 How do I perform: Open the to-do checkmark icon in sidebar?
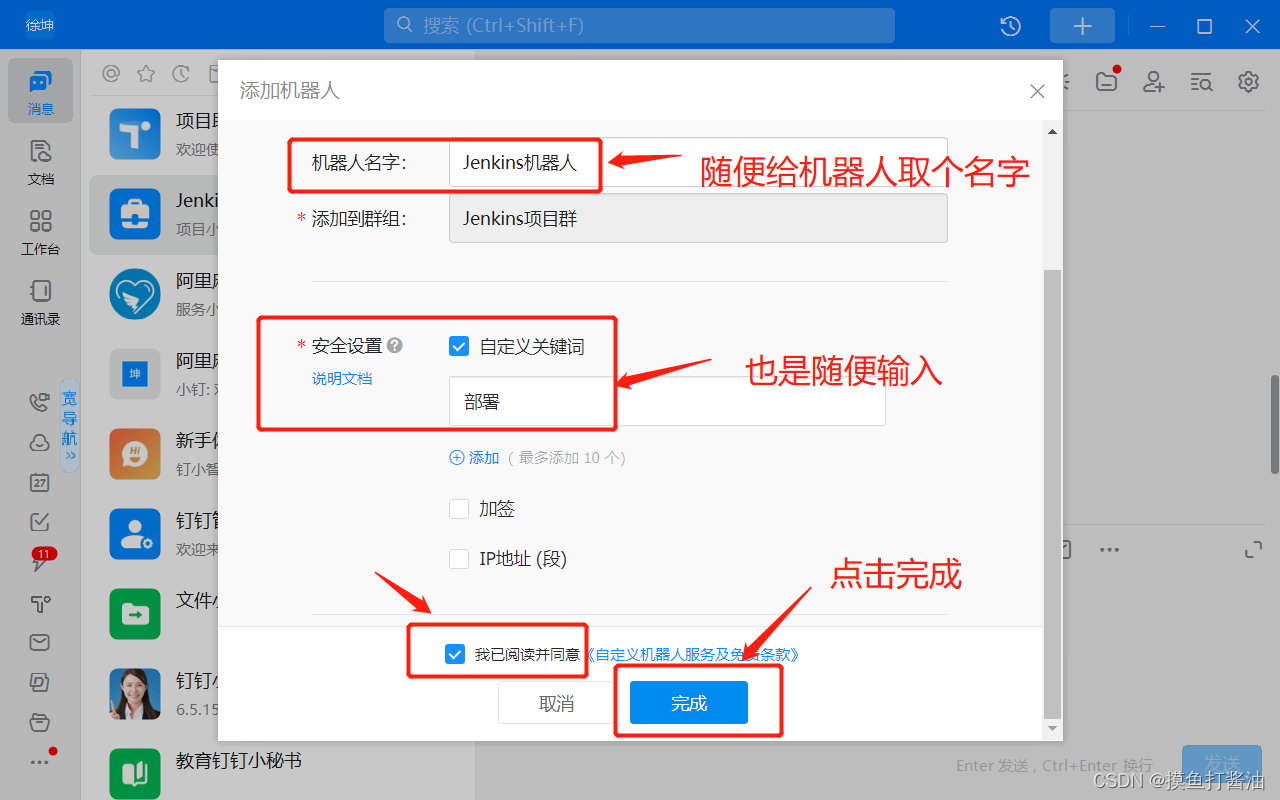[39, 522]
